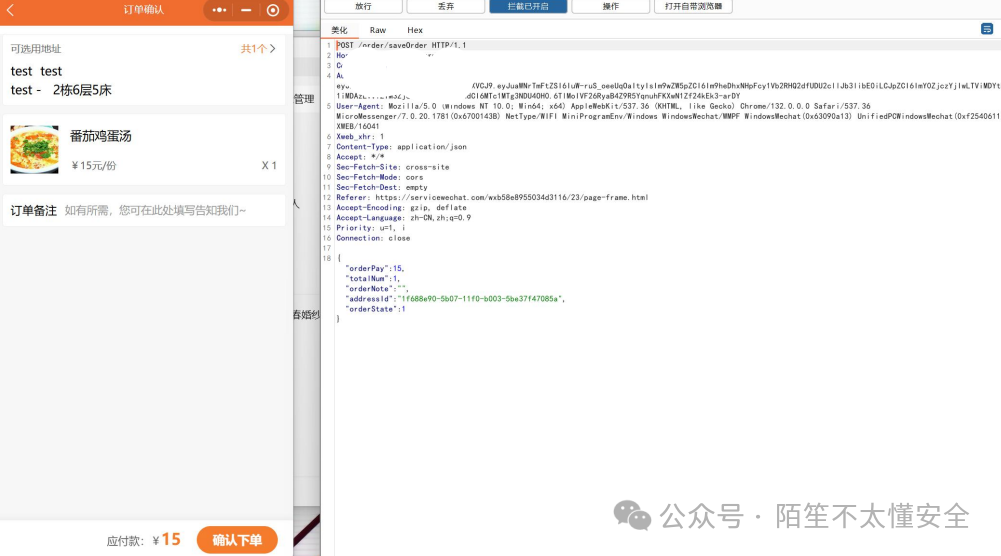Select the address text 2栋6层5床
Image resolution: width=1001 pixels, height=556 pixels.
pos(82,90)
